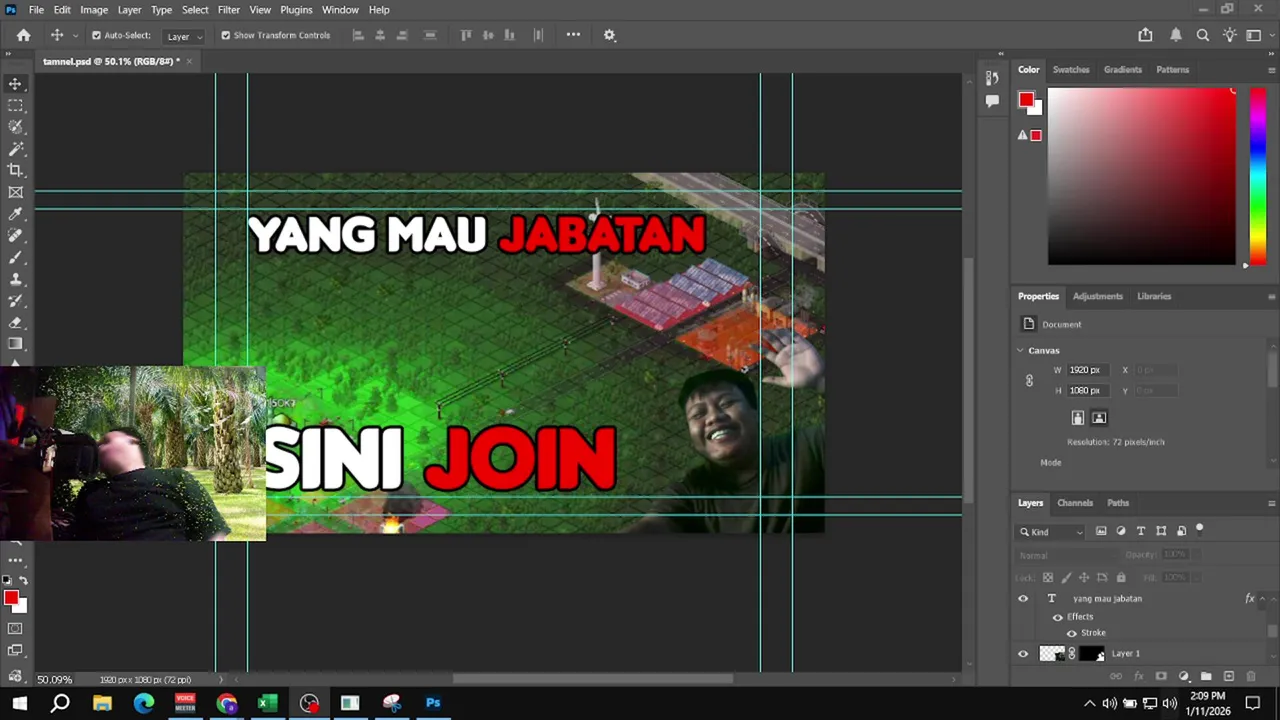Click the Home icon in options bar
The width and height of the screenshot is (1280, 720).
[x=23, y=35]
